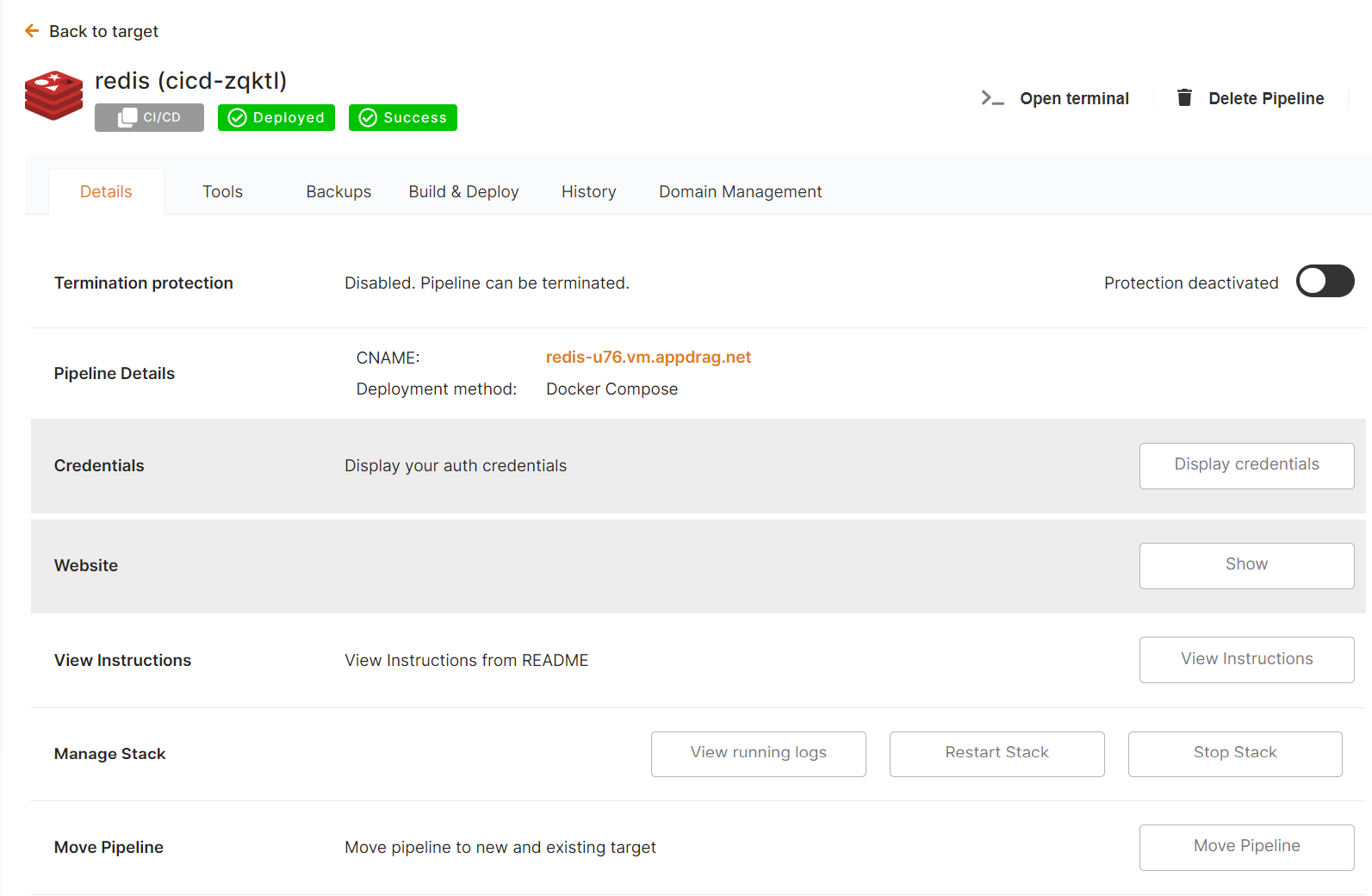The image size is (1372, 896).
Task: Click the Success status badge
Action: click(x=403, y=117)
